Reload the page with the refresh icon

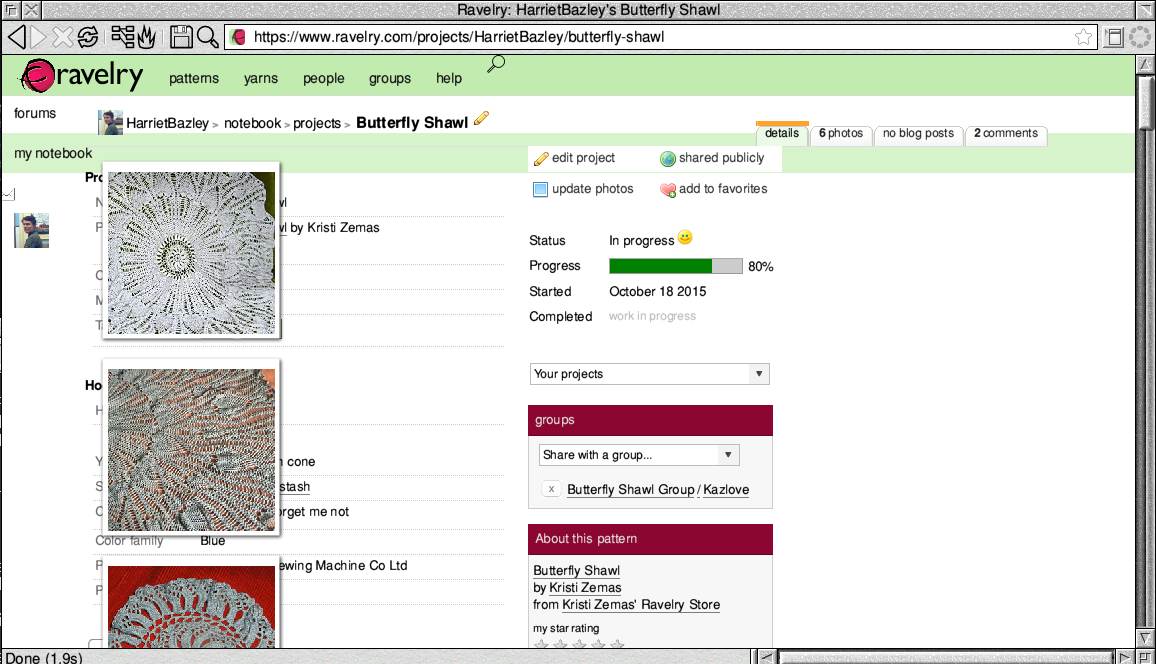[x=88, y=37]
